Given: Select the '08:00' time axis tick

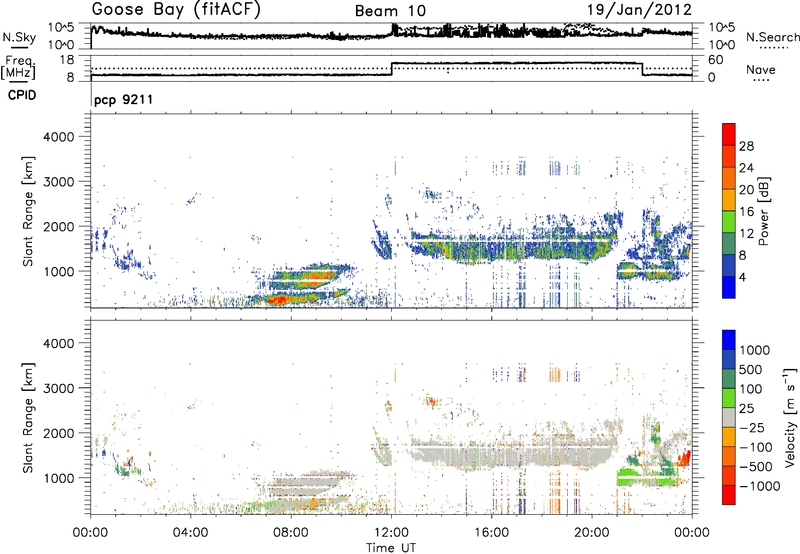Looking at the screenshot, I should 290,533.
